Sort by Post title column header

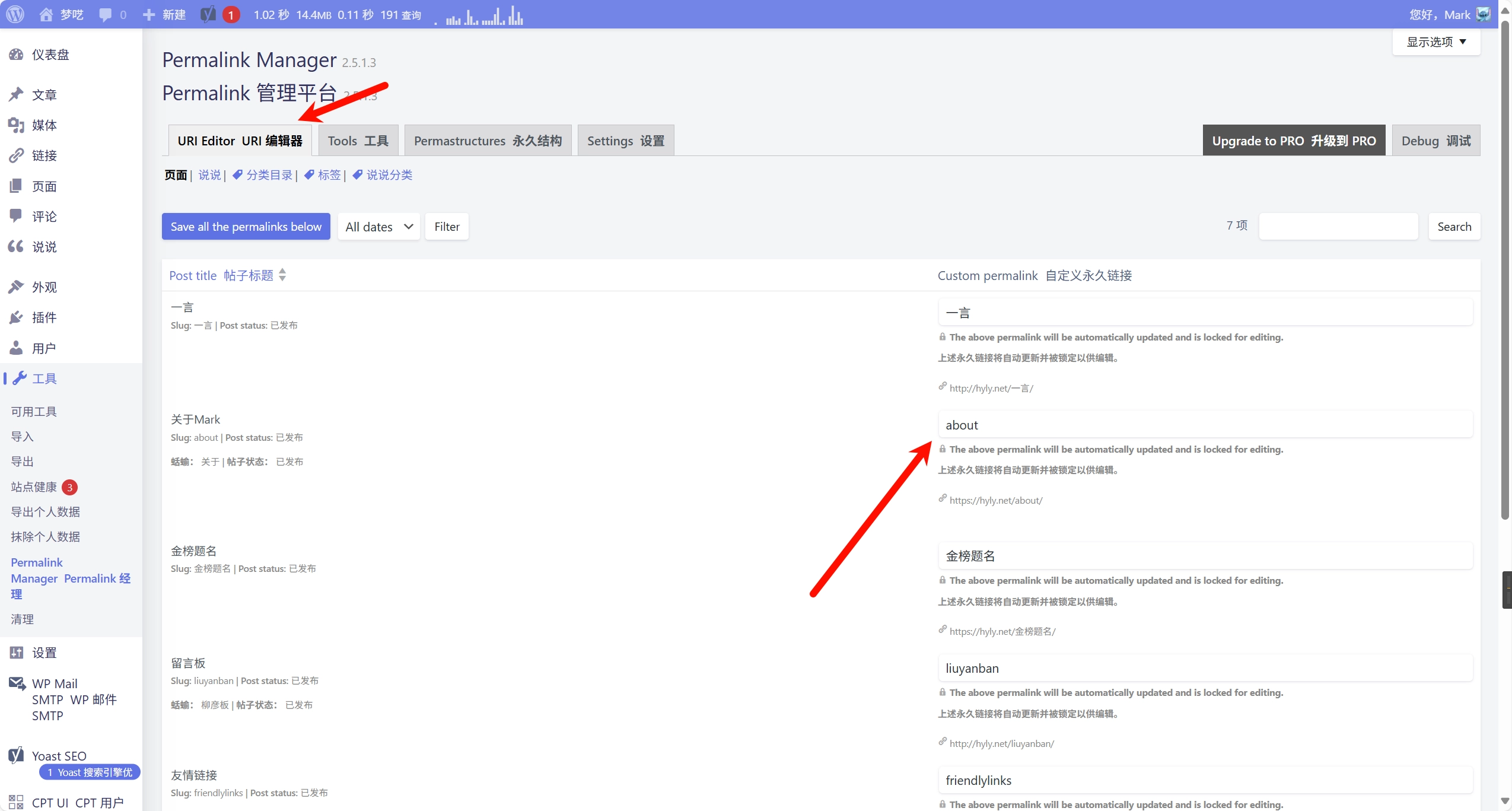coord(221,275)
